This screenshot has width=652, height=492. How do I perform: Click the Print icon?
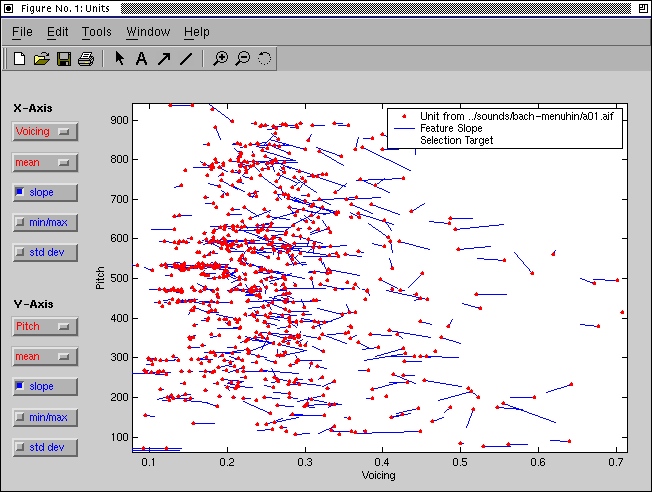pyautogui.click(x=86, y=59)
